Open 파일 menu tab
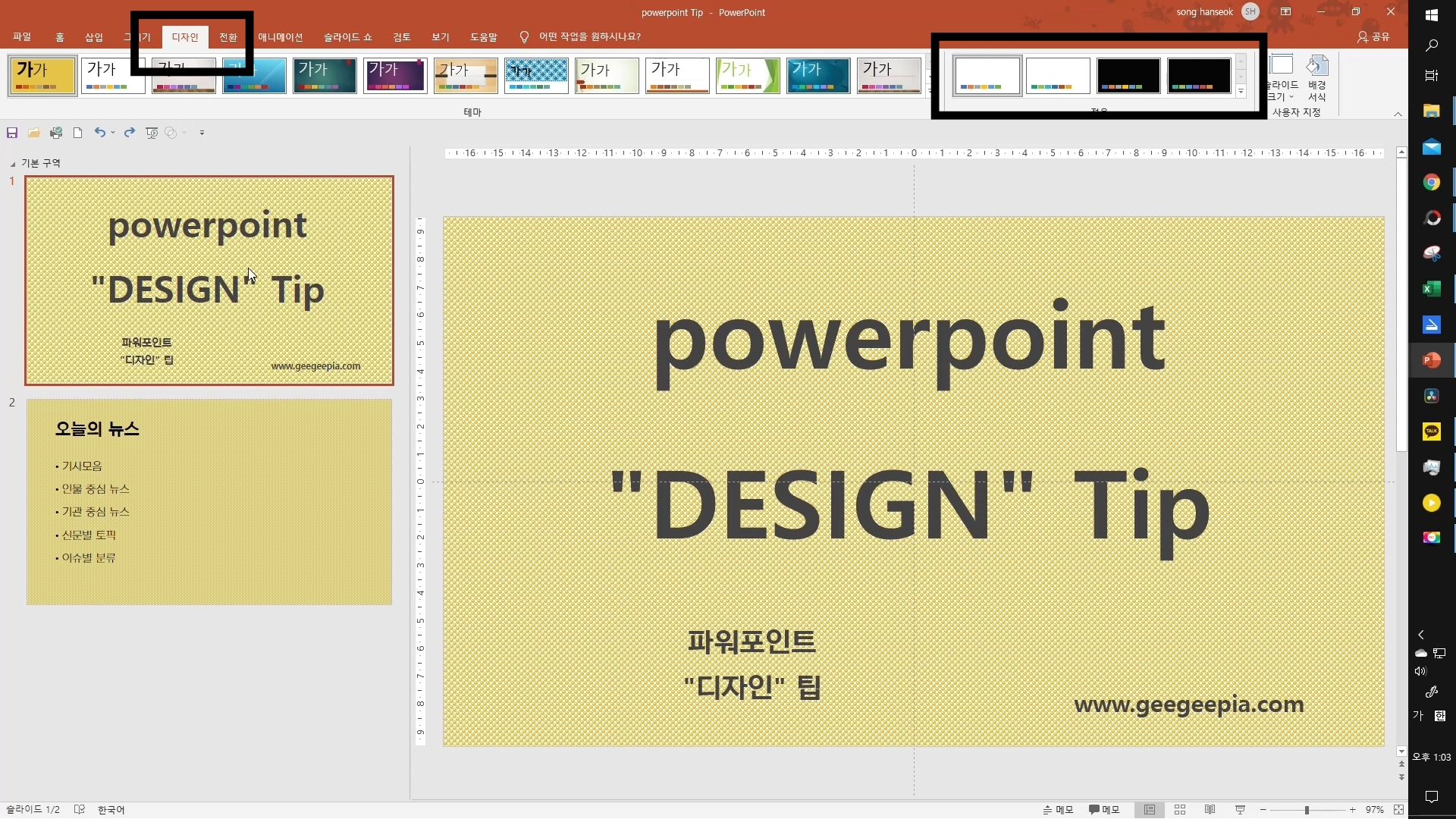 point(22,36)
